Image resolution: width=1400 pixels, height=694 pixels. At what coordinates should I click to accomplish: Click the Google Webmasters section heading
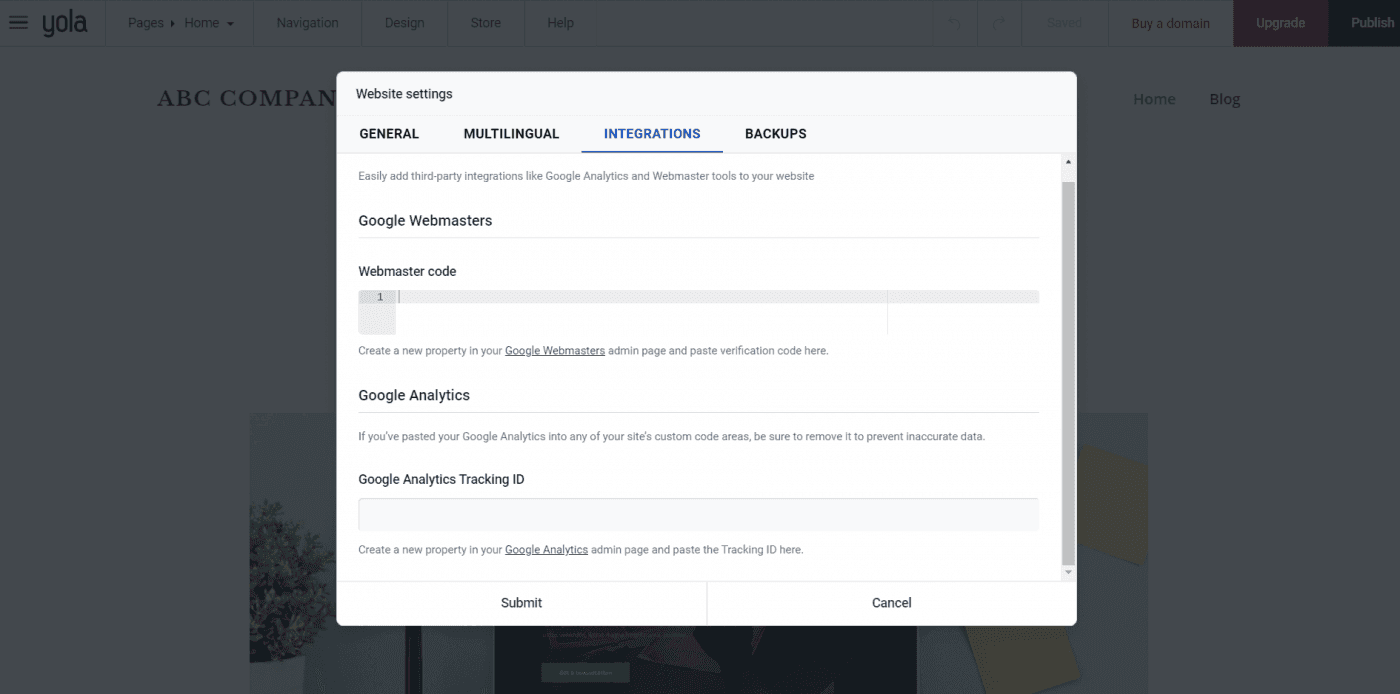(425, 221)
